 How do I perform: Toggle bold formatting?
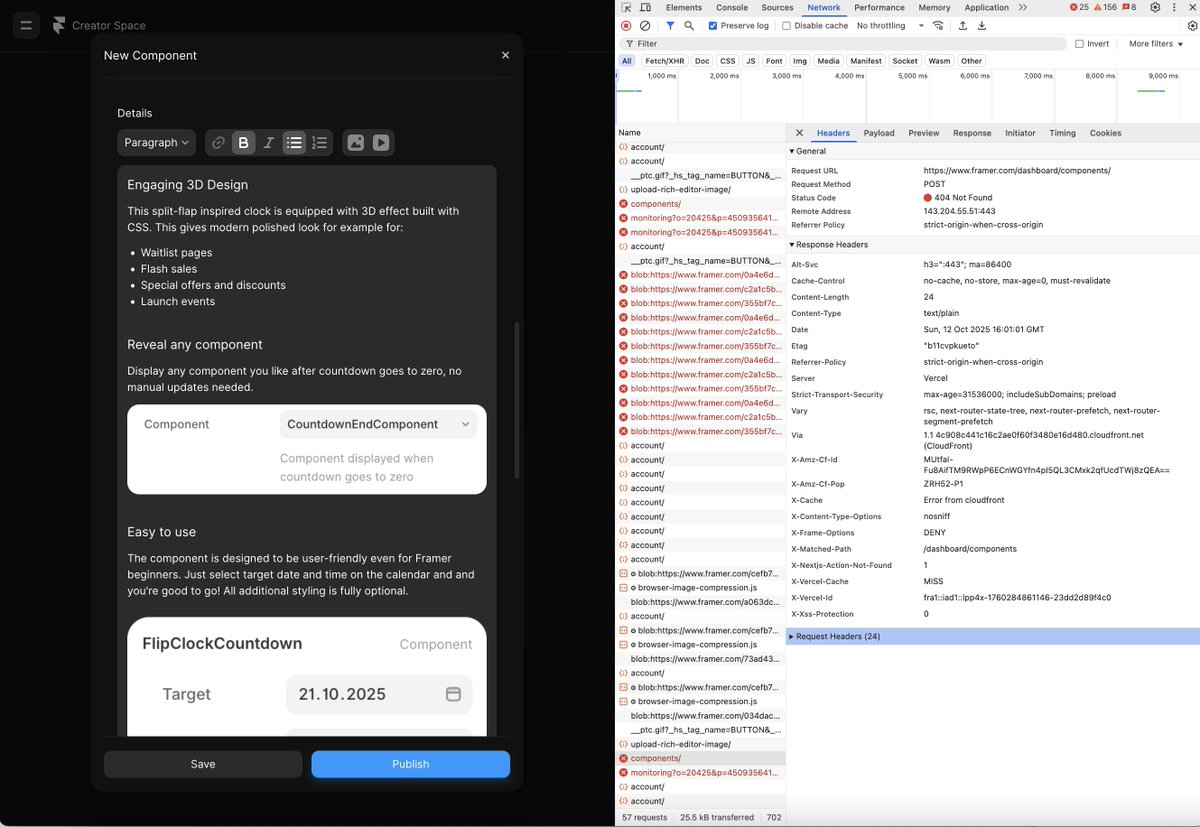click(243, 143)
